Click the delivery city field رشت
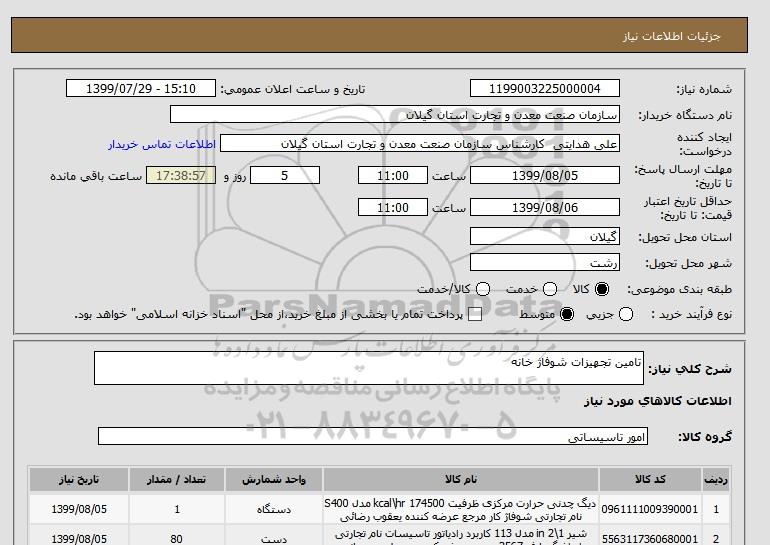The width and height of the screenshot is (770, 545). click(545, 263)
